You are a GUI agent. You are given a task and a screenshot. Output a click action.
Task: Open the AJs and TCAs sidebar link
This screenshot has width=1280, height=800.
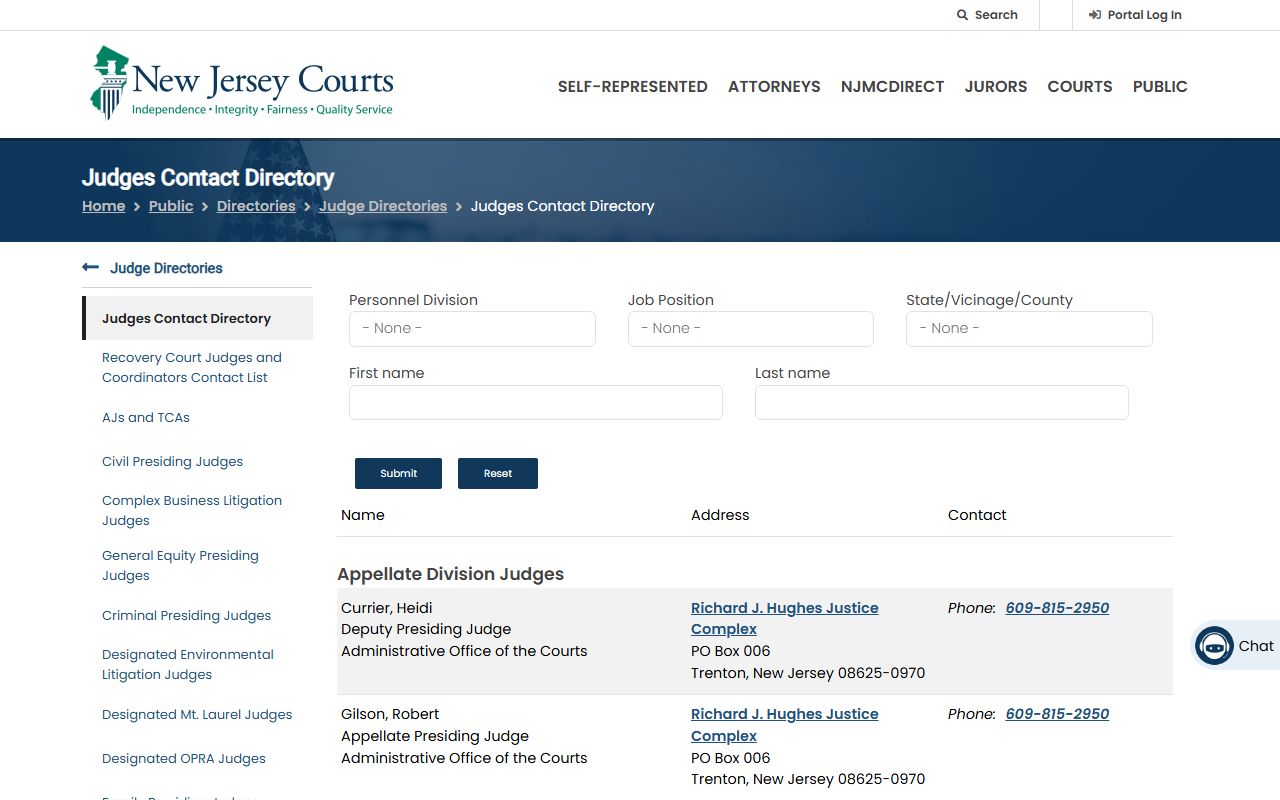pos(146,417)
